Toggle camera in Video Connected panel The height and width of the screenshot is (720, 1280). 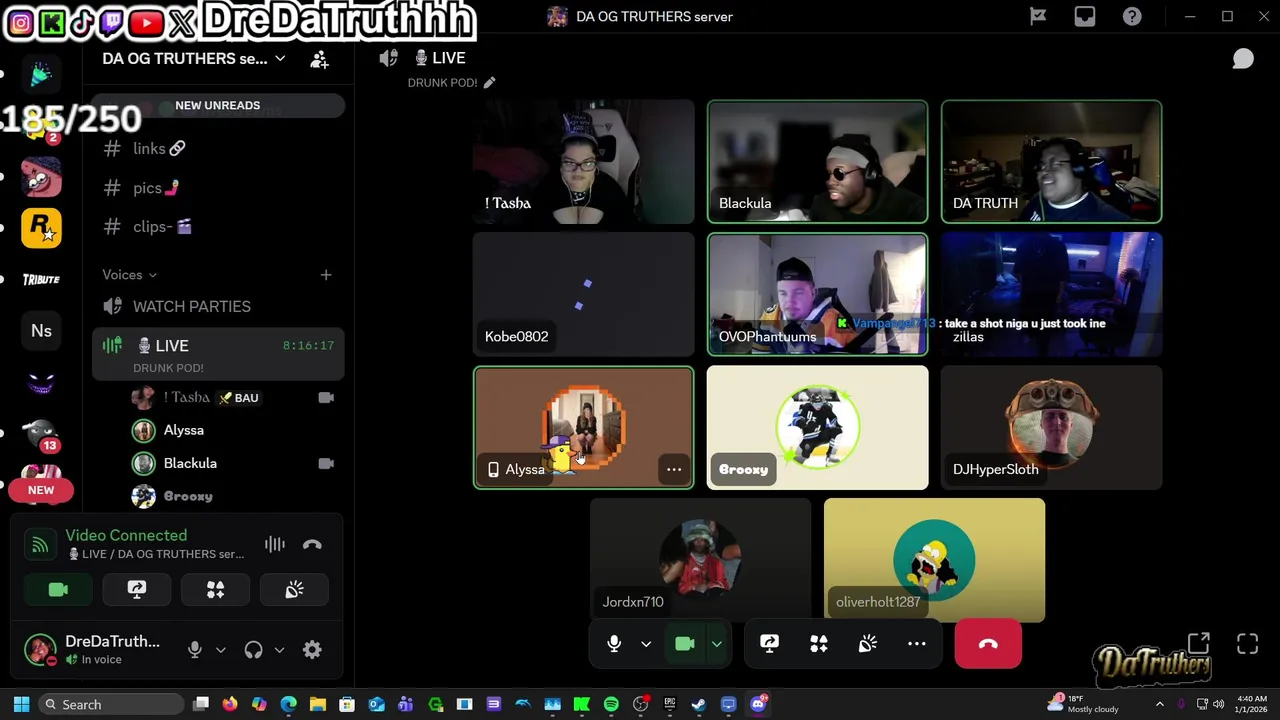tap(58, 590)
